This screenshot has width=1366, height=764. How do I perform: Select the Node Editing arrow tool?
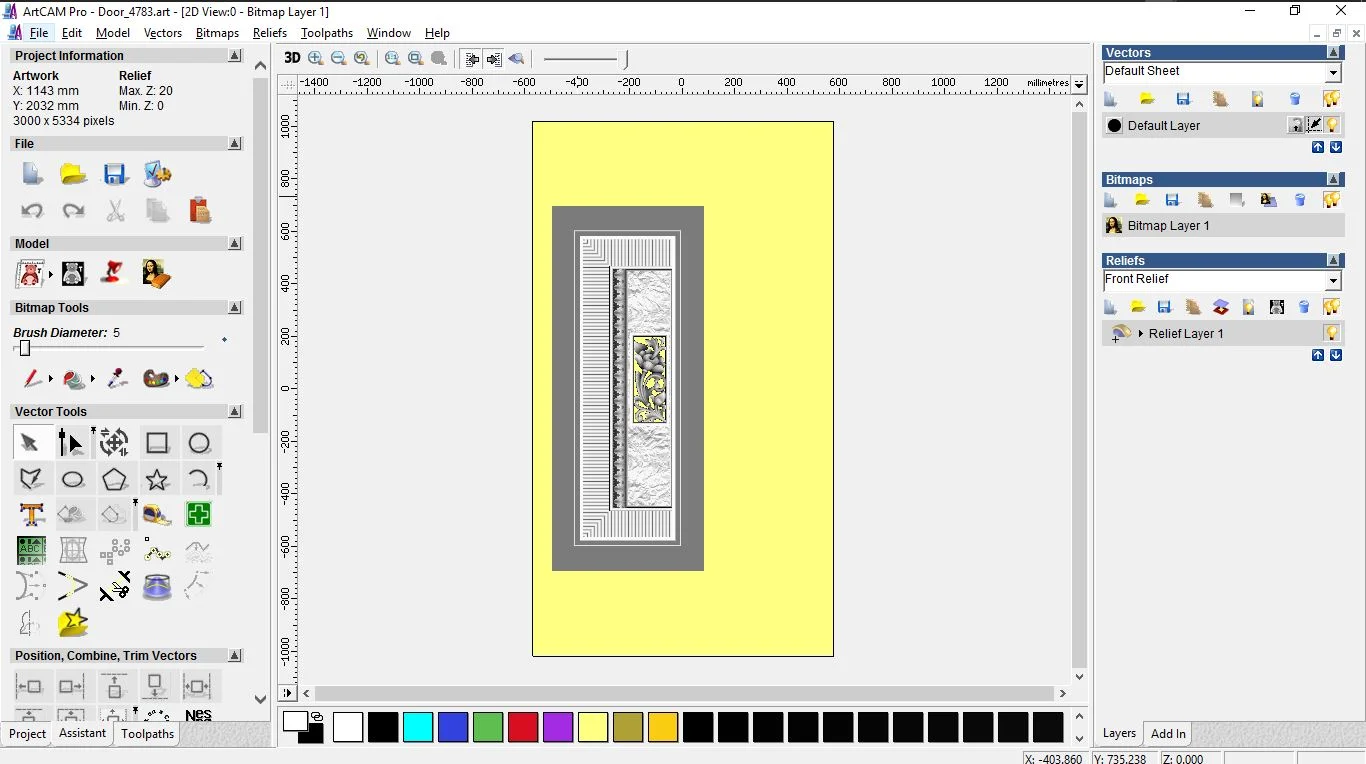72,442
